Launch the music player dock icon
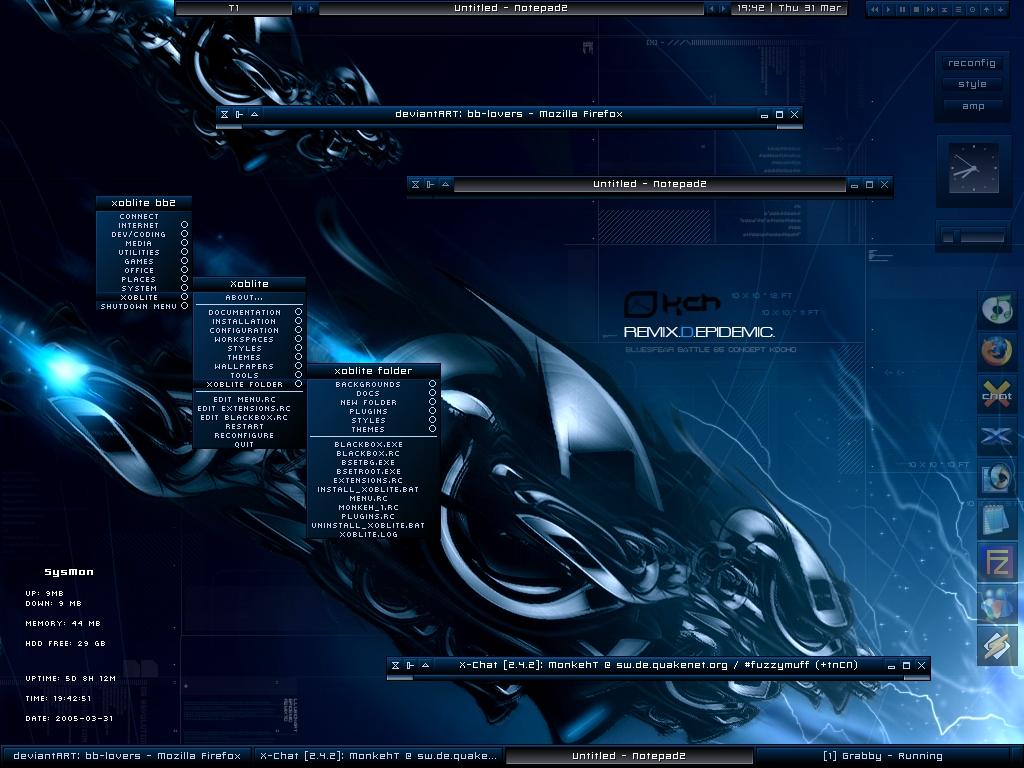The height and width of the screenshot is (768, 1024). (997, 308)
